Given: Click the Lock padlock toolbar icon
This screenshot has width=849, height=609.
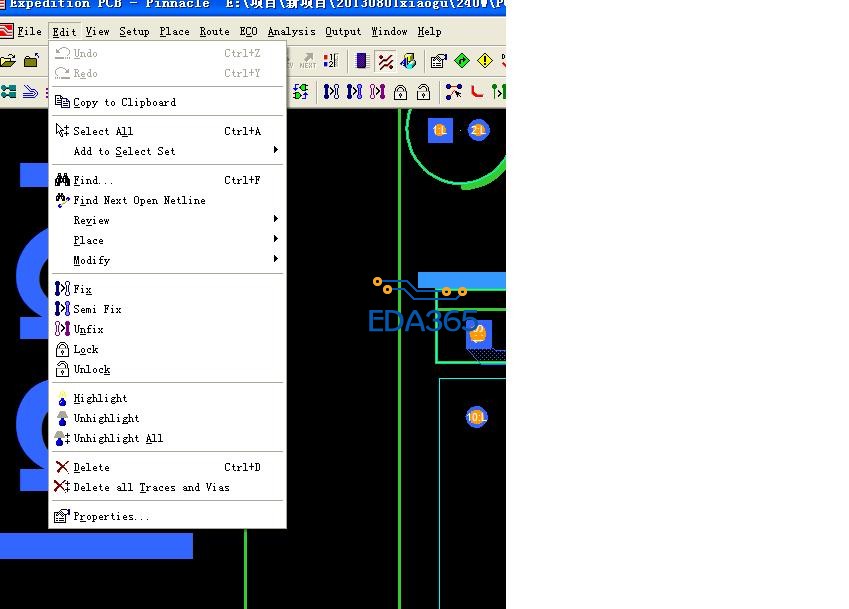Looking at the screenshot, I should [400, 93].
